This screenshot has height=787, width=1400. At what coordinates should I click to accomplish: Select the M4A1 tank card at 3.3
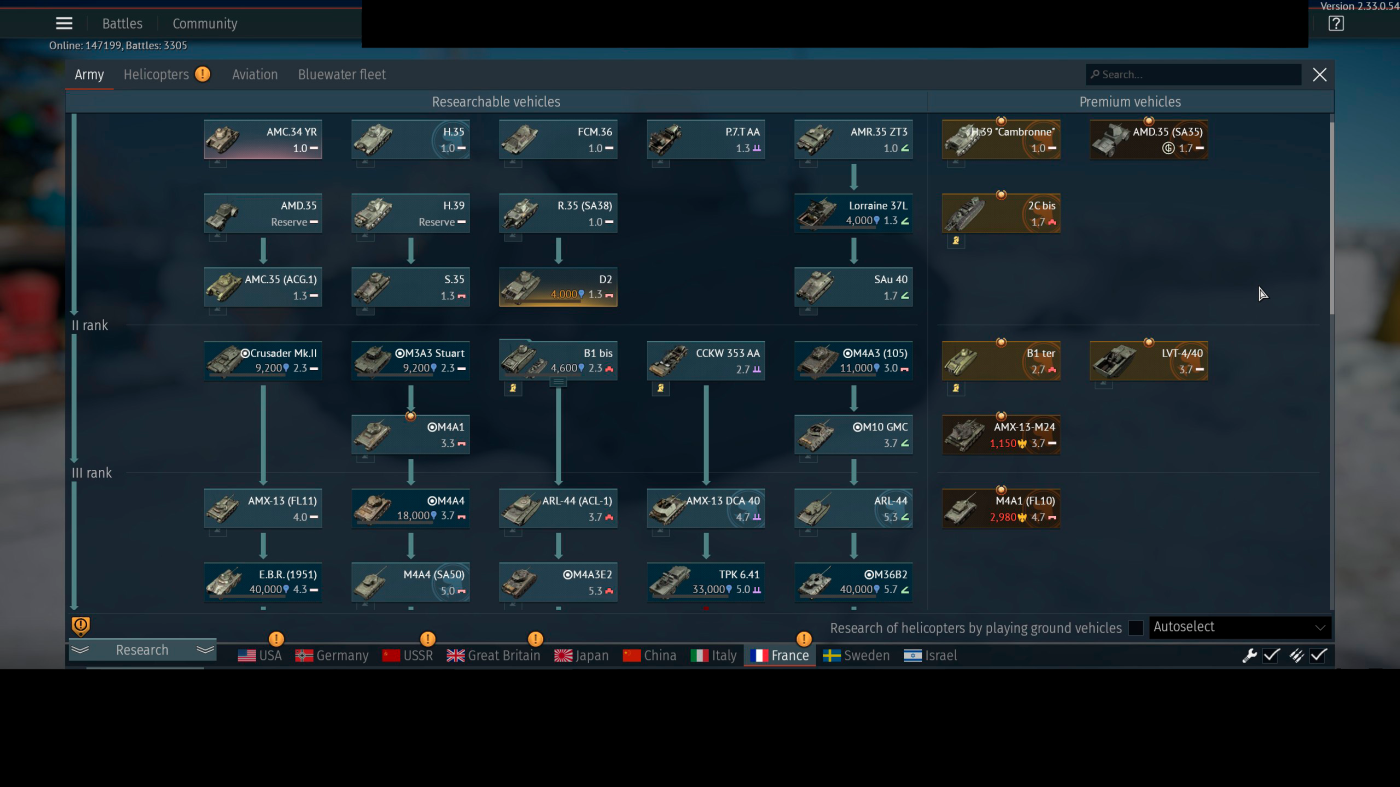click(411, 435)
